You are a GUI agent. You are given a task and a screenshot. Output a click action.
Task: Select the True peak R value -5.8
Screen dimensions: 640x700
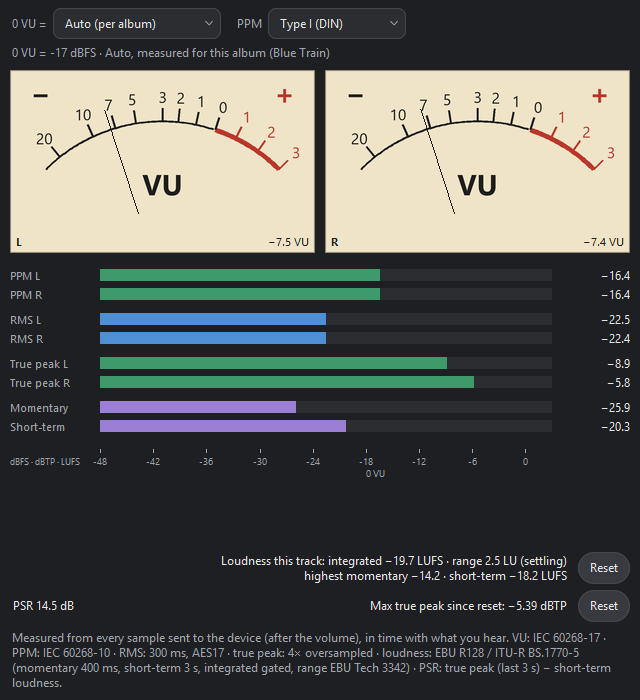[x=619, y=383]
